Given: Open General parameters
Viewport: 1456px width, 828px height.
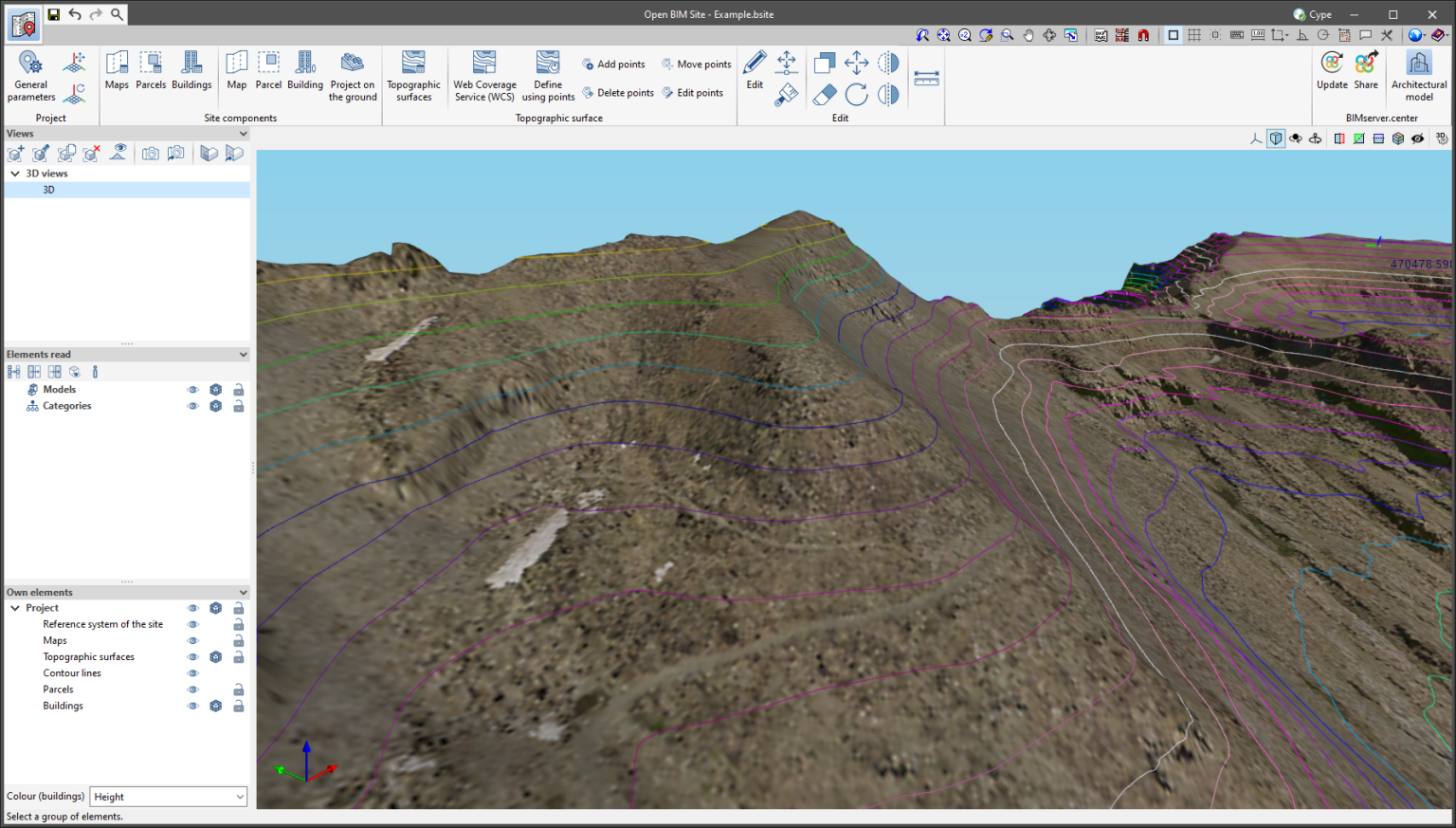Looking at the screenshot, I should (x=29, y=74).
